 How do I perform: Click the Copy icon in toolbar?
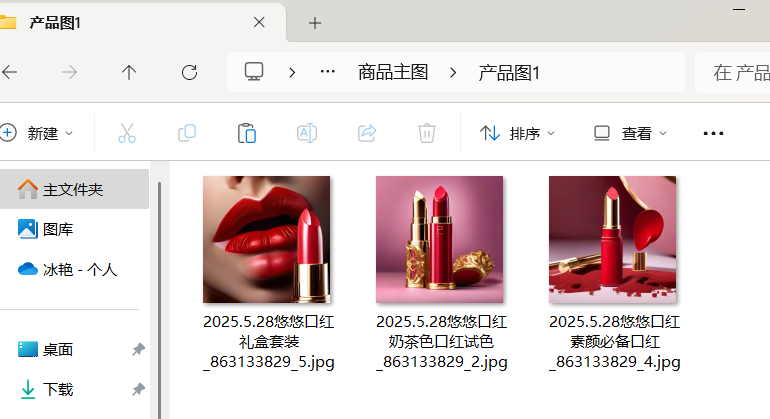[x=187, y=133]
